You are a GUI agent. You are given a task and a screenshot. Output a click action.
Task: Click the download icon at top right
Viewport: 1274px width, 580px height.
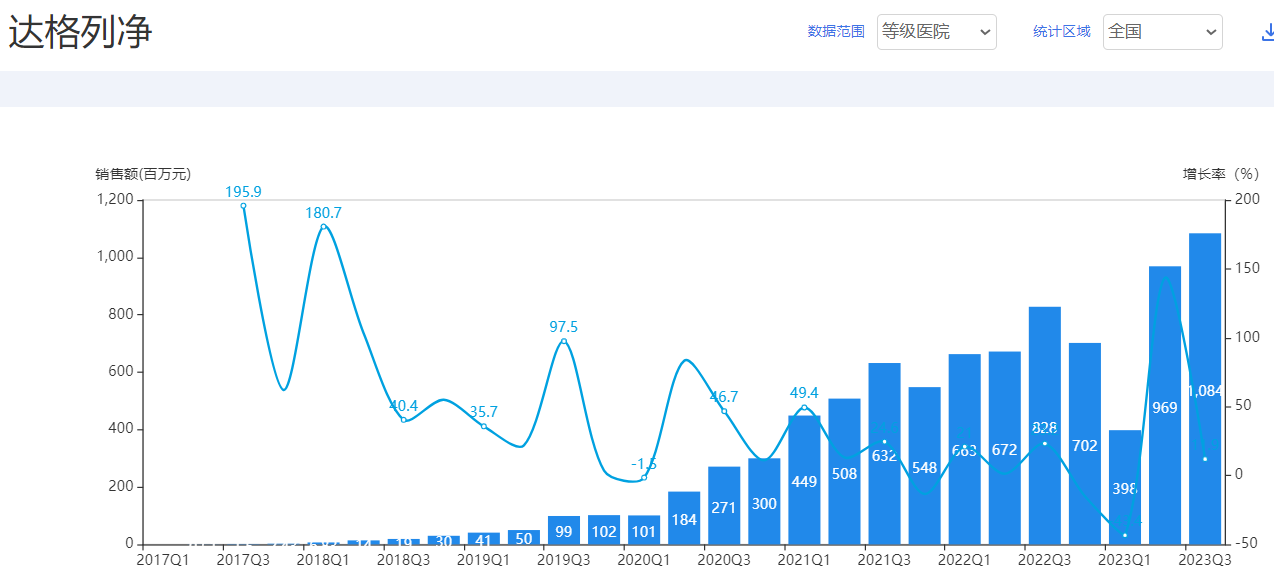pos(1267,32)
